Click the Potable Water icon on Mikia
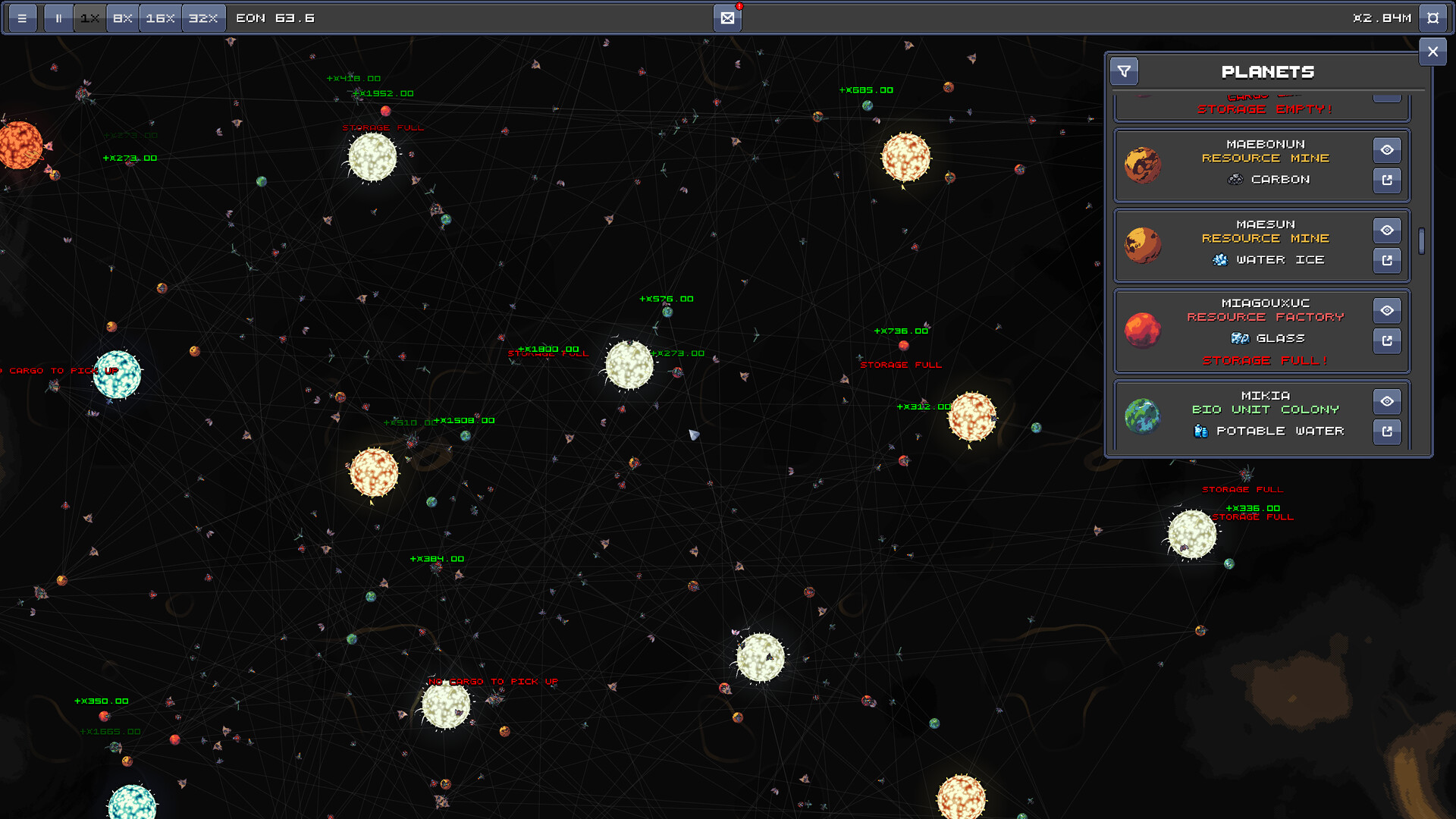The image size is (1456, 819). (1202, 431)
